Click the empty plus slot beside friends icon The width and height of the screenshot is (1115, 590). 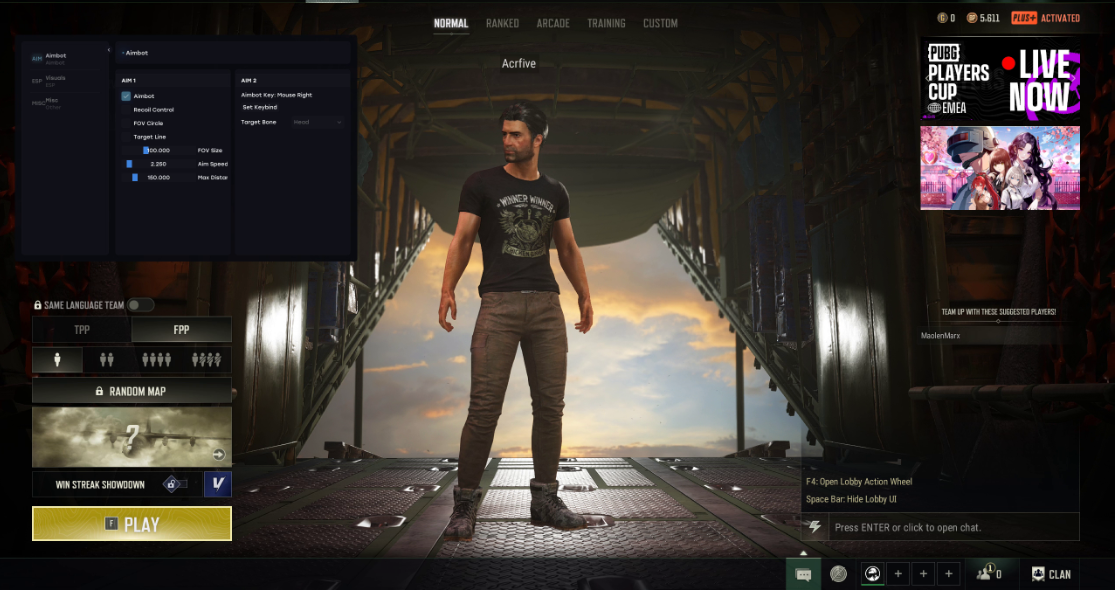pos(949,574)
